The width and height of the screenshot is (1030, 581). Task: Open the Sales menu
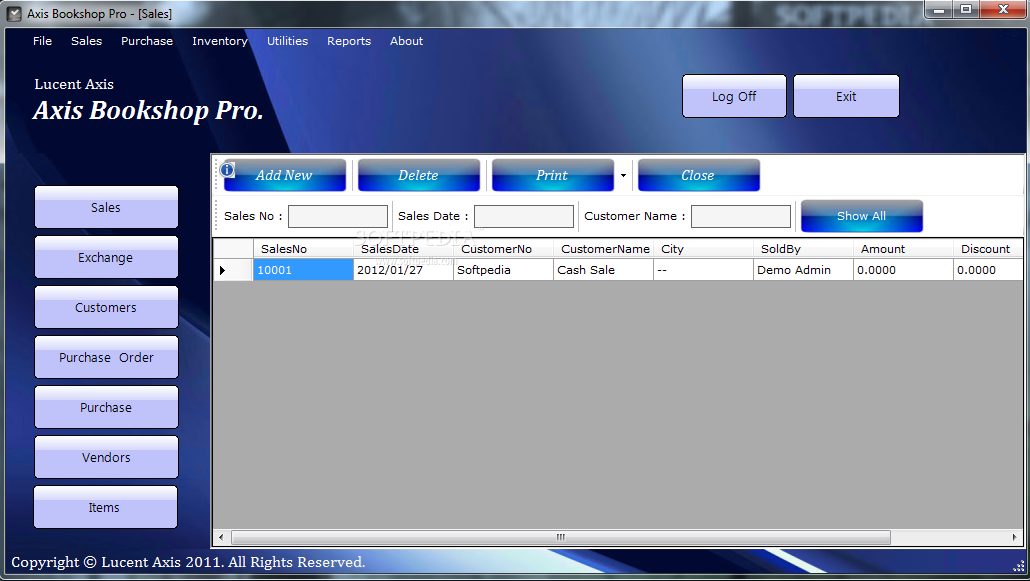[x=86, y=41]
